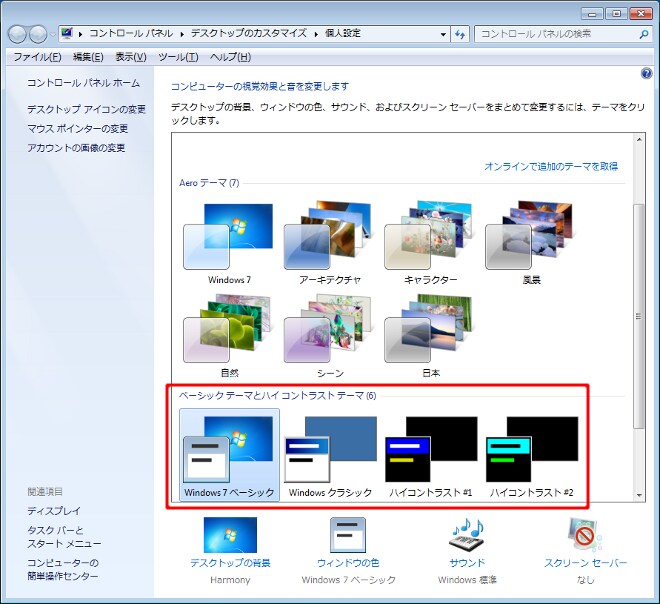
Task: Apply the ハイコントラスト #2 theme
Action: 531,455
